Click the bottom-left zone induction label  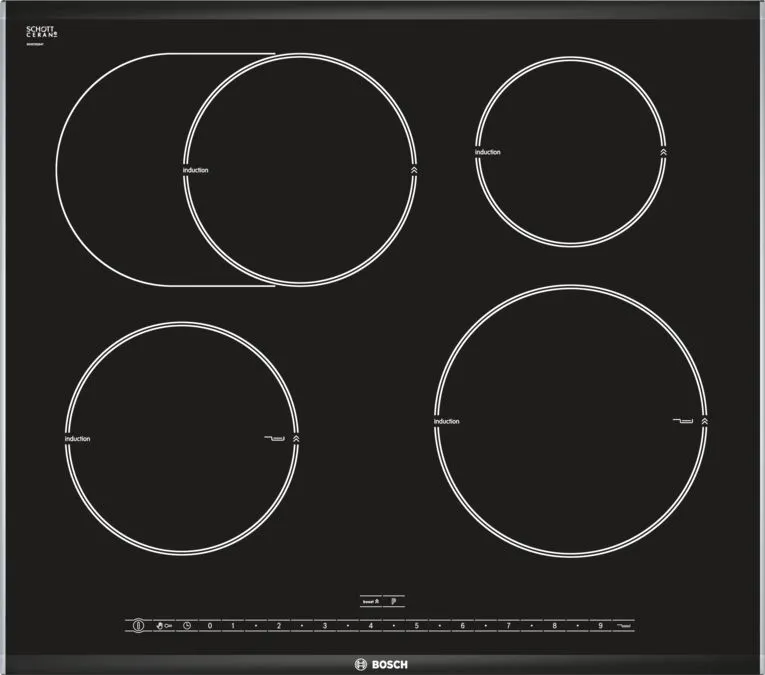coord(78,439)
